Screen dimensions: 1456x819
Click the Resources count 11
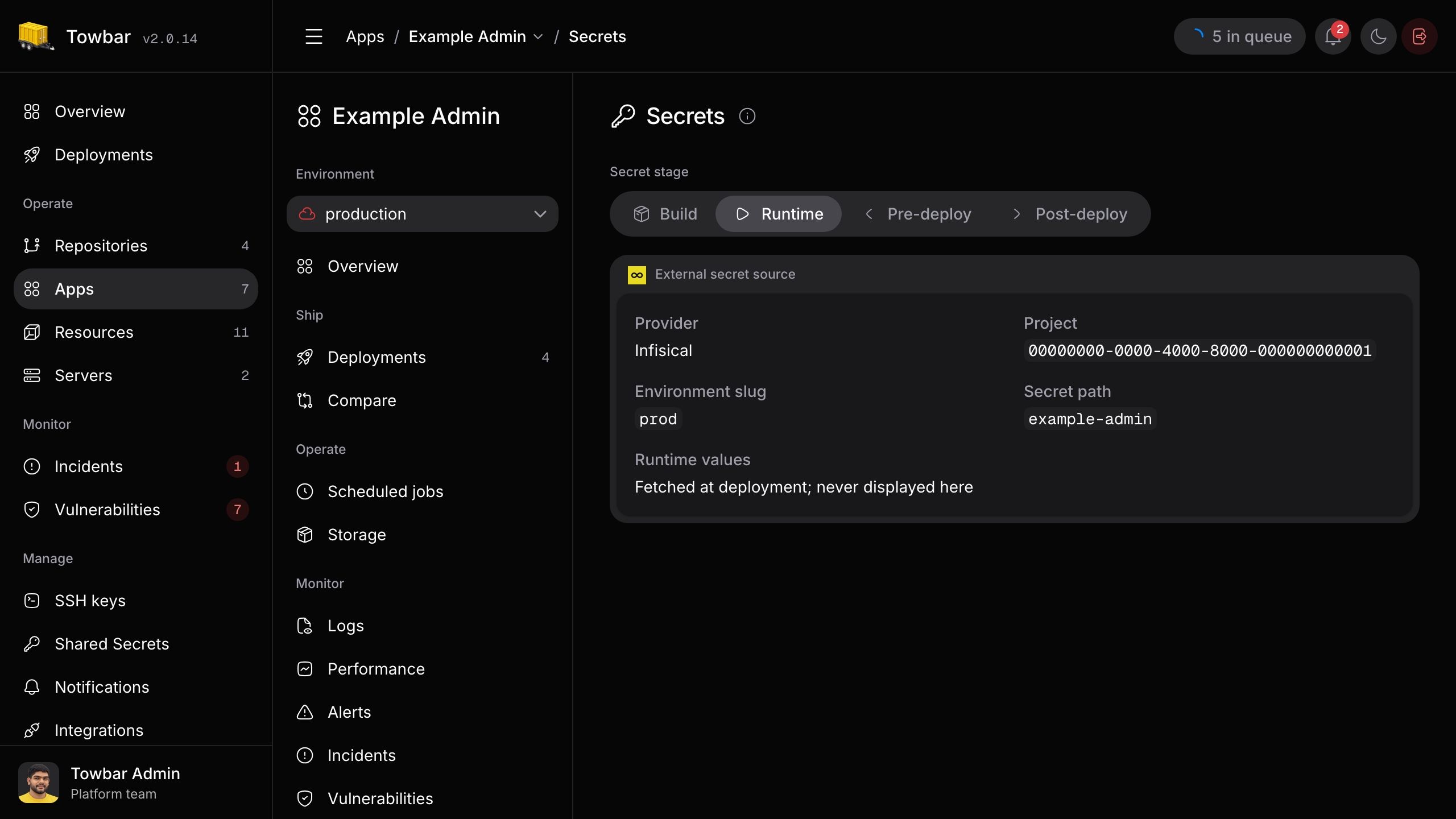click(x=241, y=332)
